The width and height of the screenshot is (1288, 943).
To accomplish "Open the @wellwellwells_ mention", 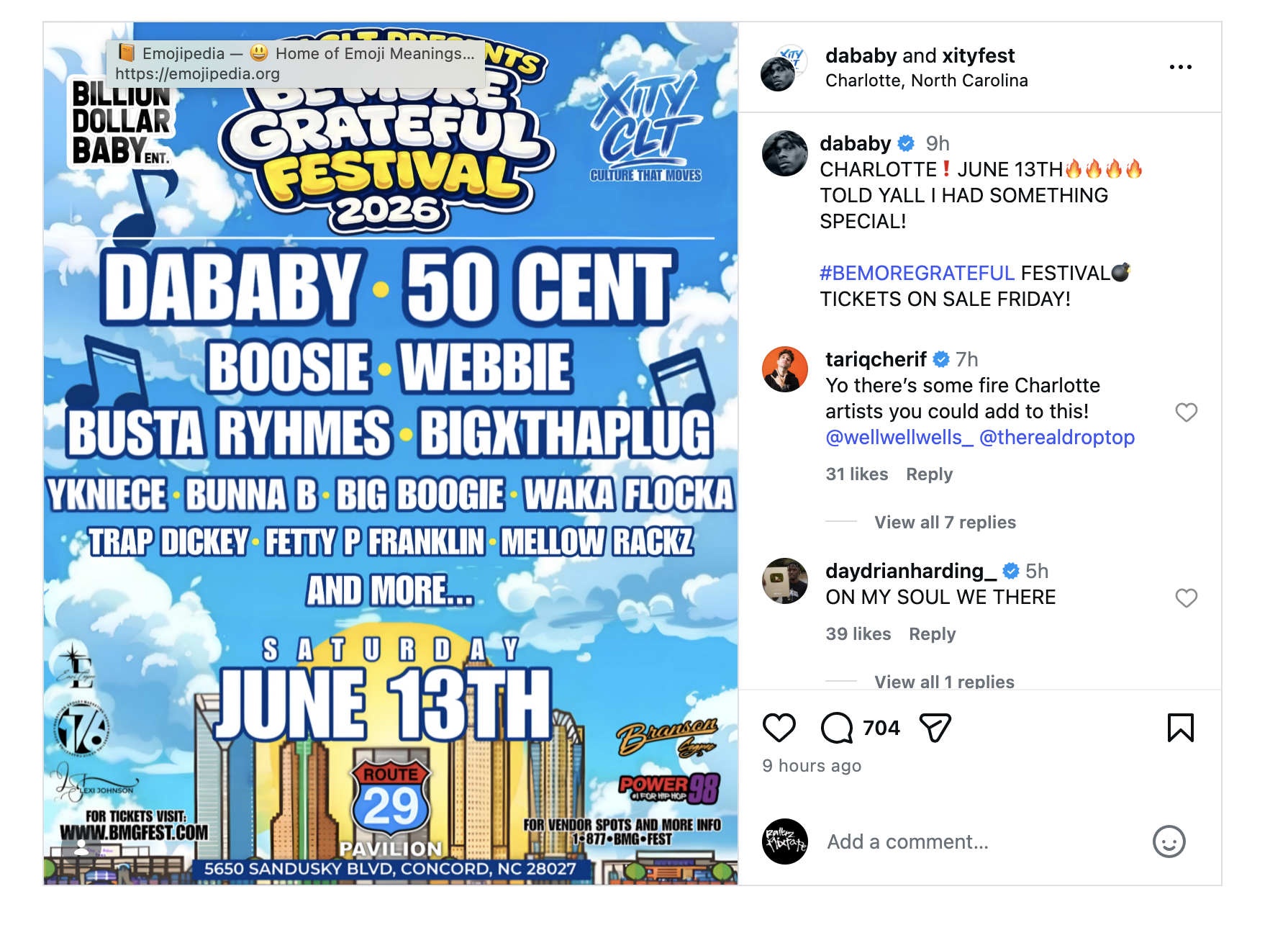I will tap(899, 438).
